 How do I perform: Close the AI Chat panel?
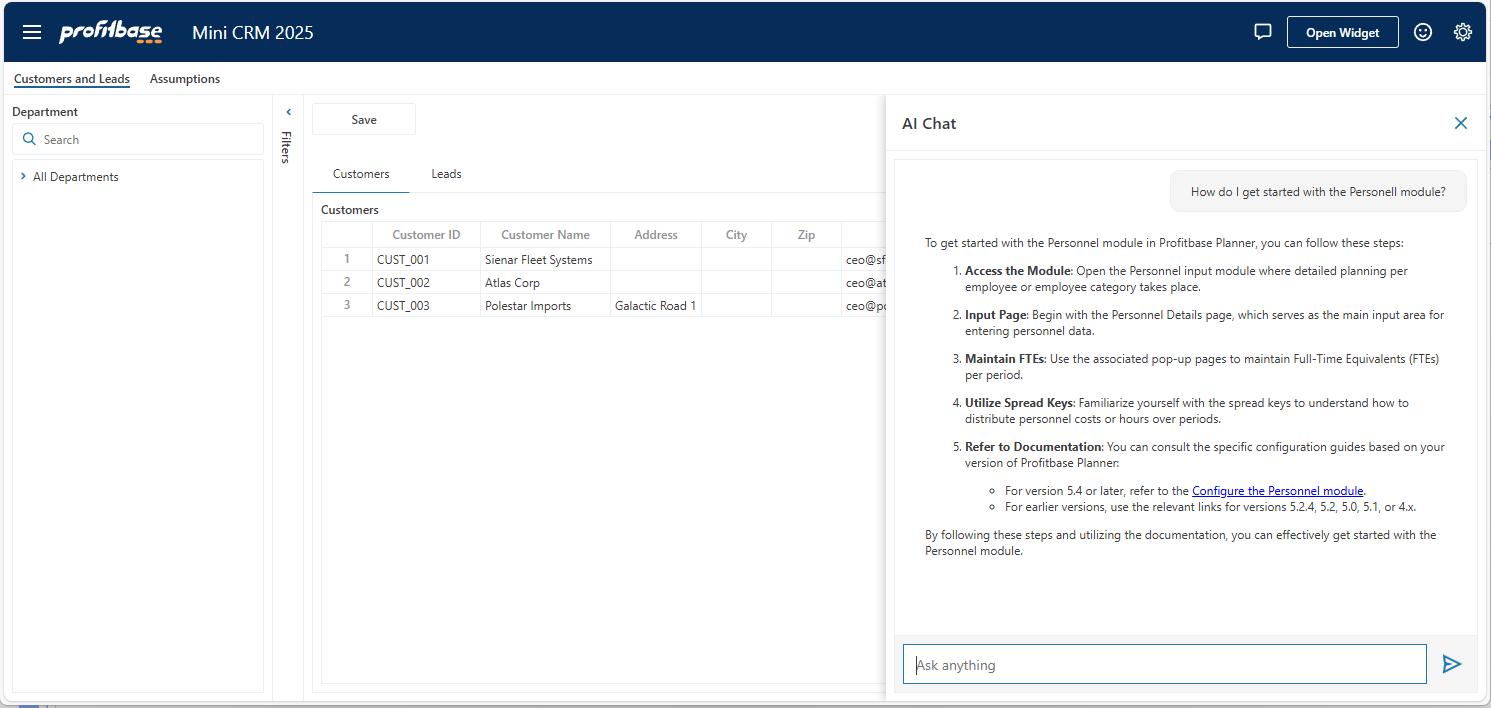1460,123
